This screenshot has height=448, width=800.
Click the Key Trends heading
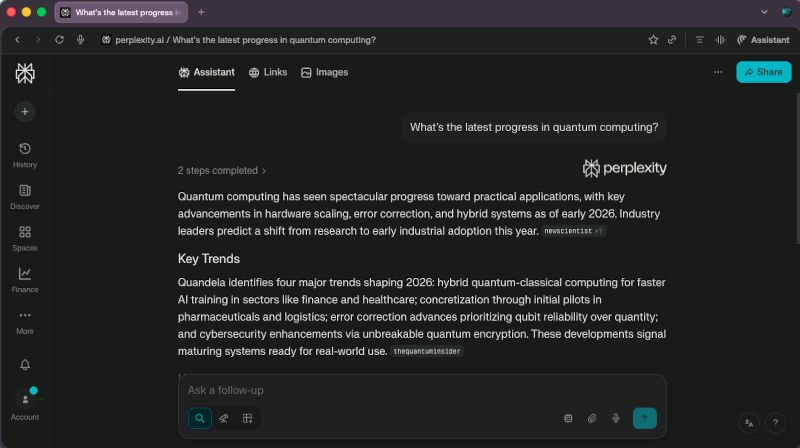tap(209, 259)
